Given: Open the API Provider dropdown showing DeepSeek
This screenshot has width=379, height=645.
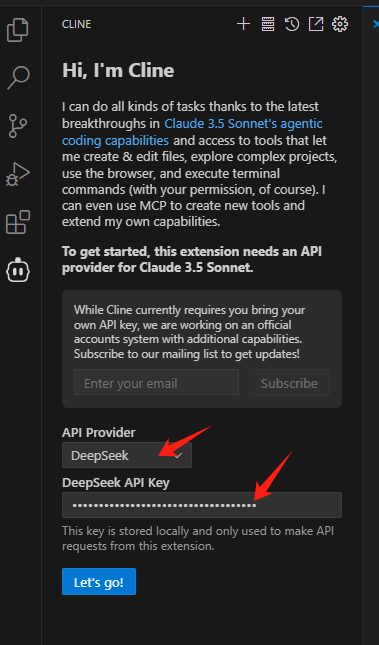Looking at the screenshot, I should click(127, 455).
